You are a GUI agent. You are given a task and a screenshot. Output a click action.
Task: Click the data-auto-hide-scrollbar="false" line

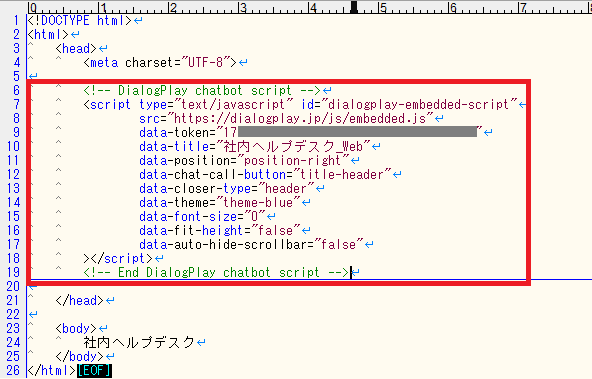(251, 244)
